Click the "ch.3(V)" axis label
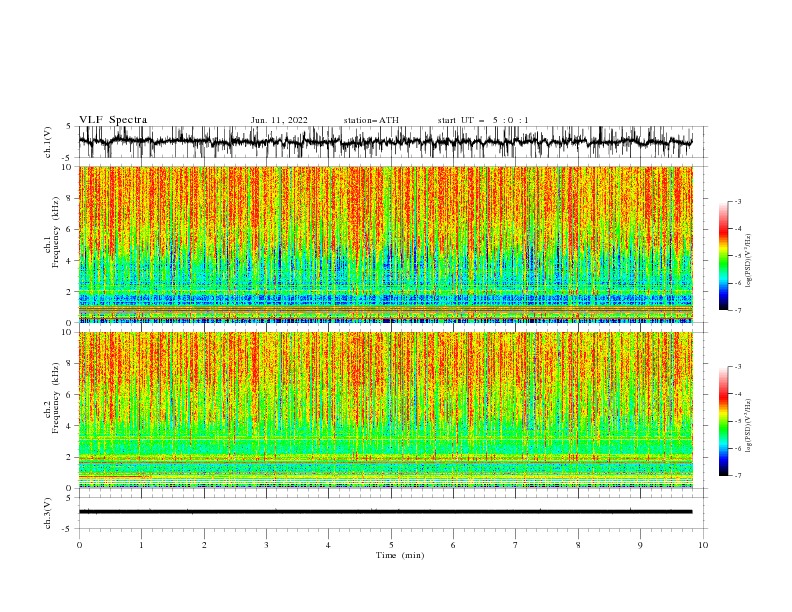Image resolution: width=792 pixels, height=612 pixels. 48,513
